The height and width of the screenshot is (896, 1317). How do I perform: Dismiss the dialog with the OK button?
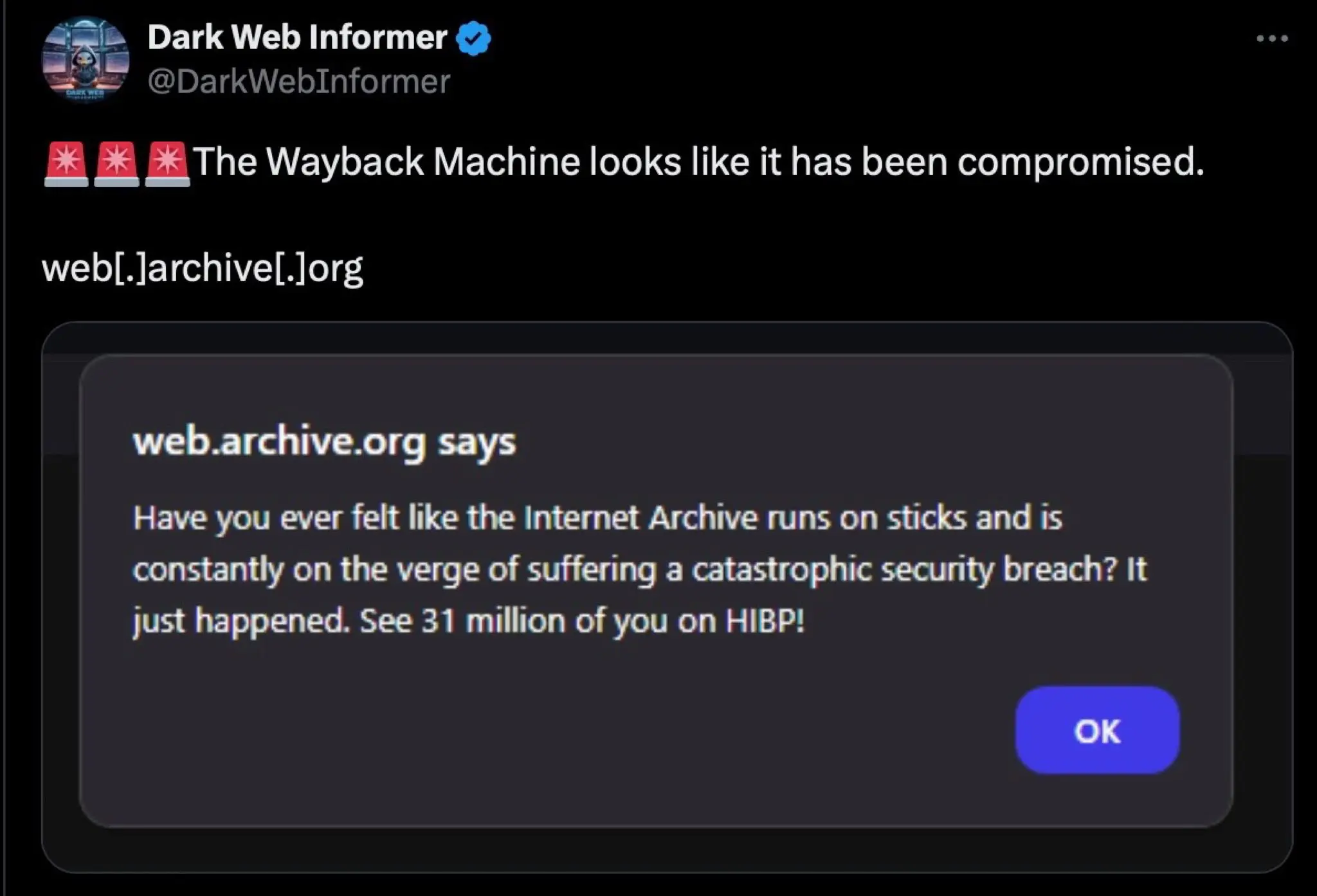(1097, 730)
